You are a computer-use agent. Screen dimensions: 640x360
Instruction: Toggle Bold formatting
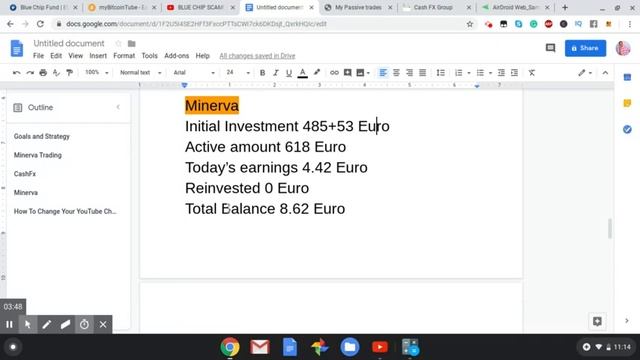(262, 73)
